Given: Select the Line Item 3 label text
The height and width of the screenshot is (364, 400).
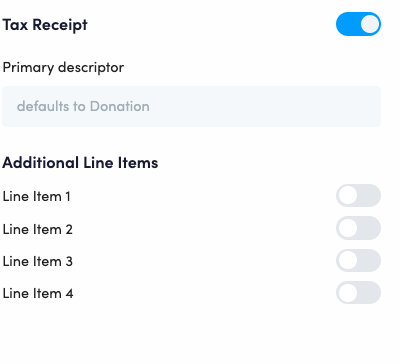Looking at the screenshot, I should point(38,261).
